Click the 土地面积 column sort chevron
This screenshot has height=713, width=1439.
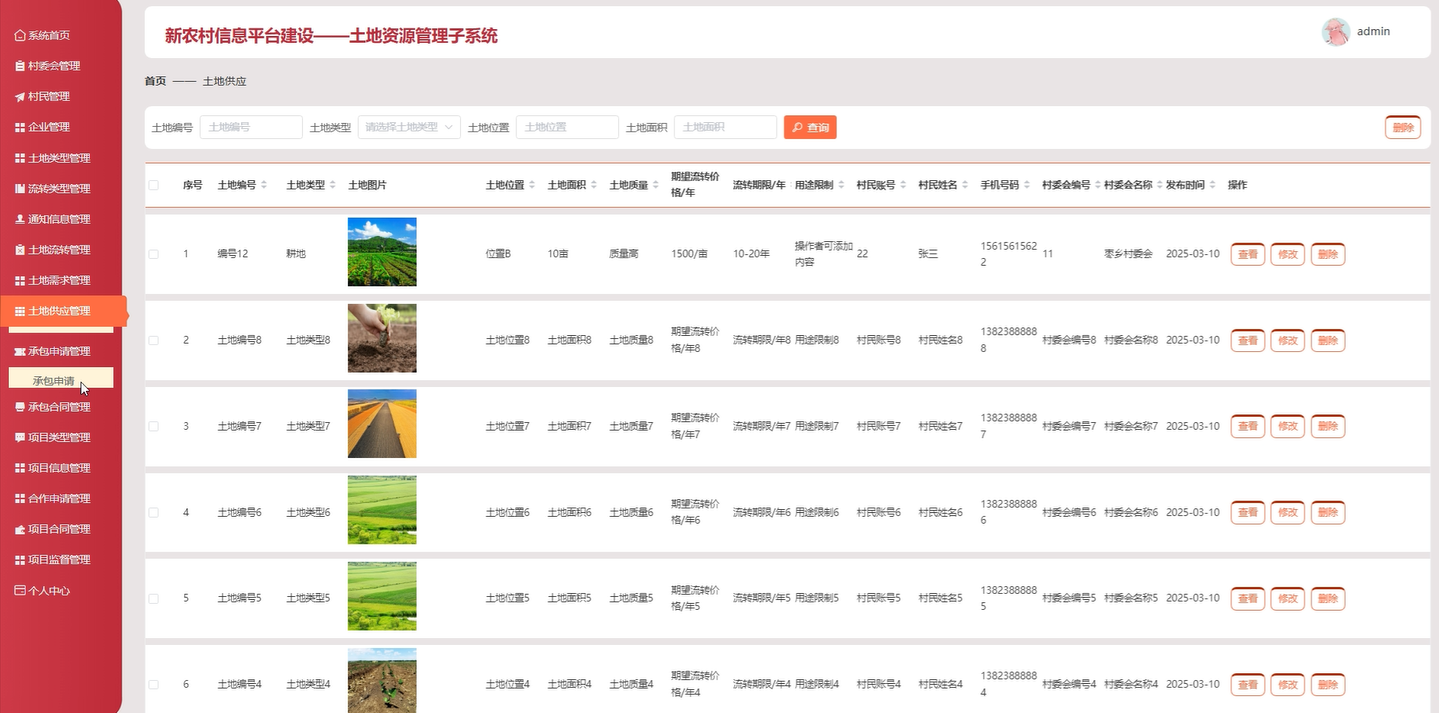click(x=594, y=184)
